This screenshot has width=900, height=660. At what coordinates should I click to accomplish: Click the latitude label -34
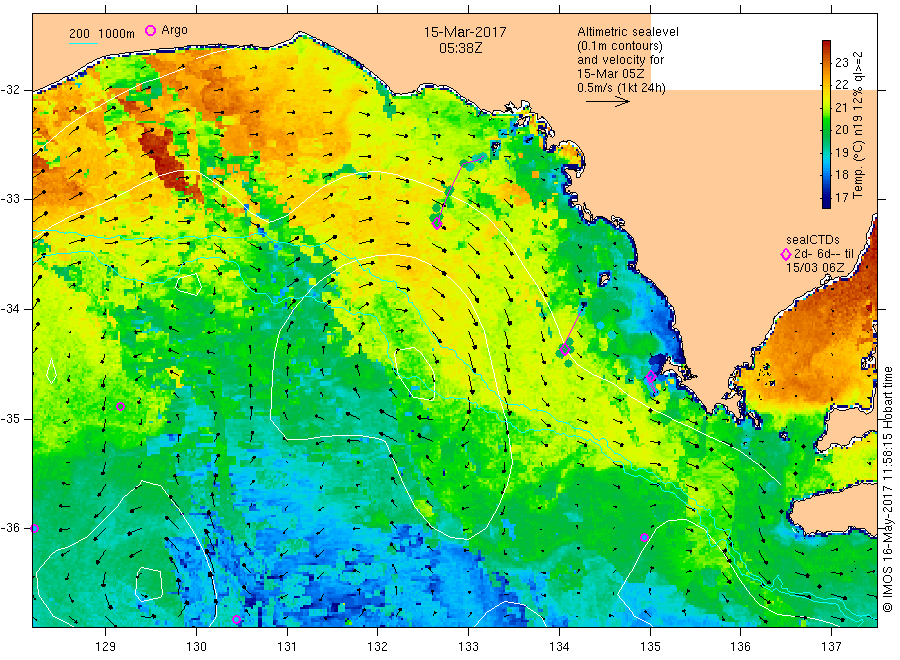click(x=10, y=309)
